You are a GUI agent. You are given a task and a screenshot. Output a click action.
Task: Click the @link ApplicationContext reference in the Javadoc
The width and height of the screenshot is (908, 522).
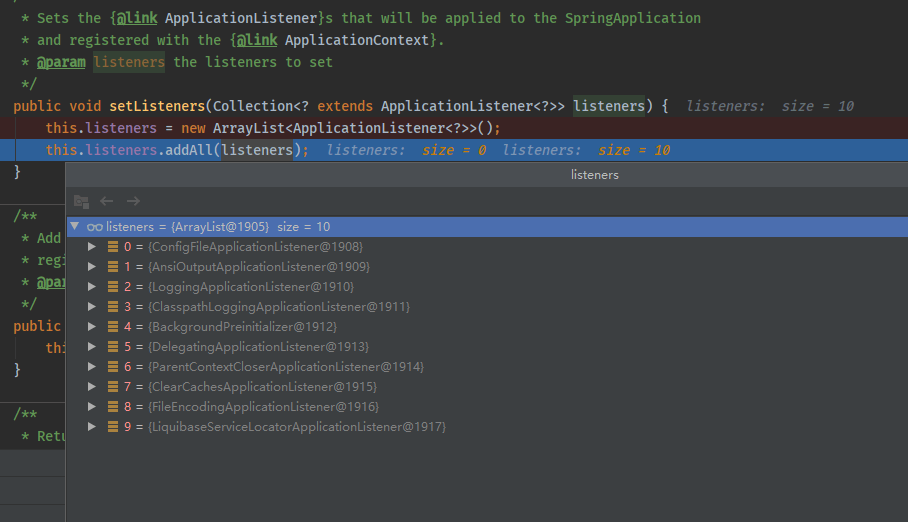tap(335, 40)
